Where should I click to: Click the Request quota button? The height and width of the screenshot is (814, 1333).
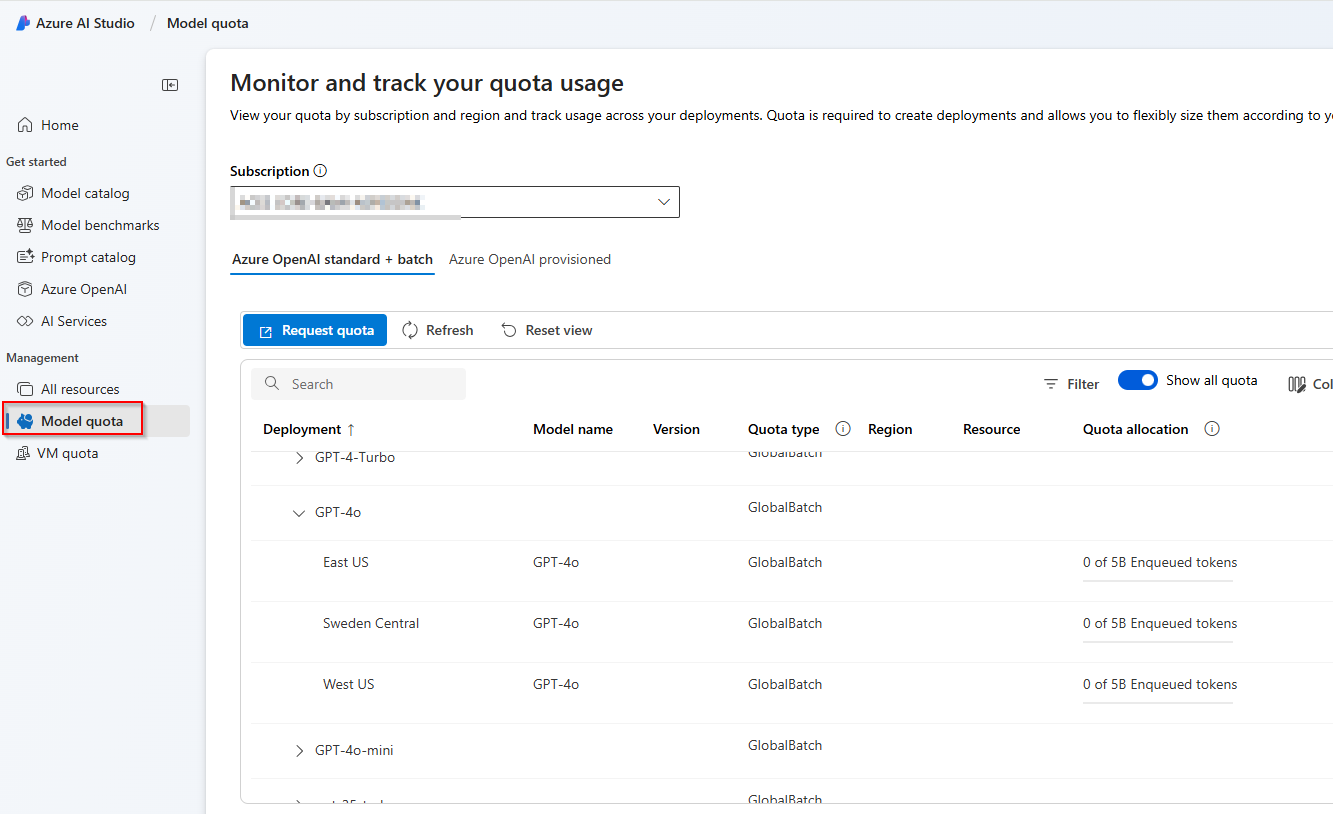(x=315, y=330)
